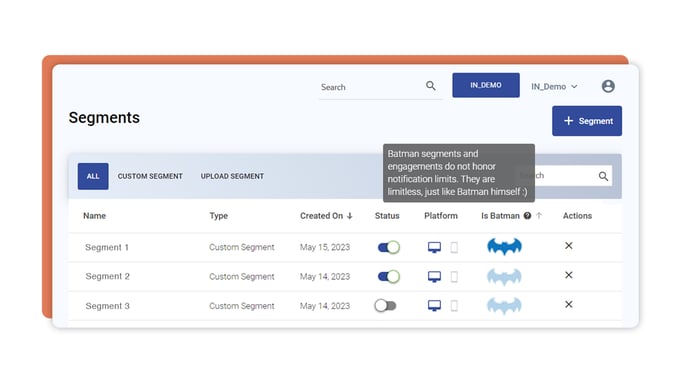Switch to UPLOAD SEGMENT tab
Image resolution: width=681 pixels, height=383 pixels.
click(x=232, y=176)
